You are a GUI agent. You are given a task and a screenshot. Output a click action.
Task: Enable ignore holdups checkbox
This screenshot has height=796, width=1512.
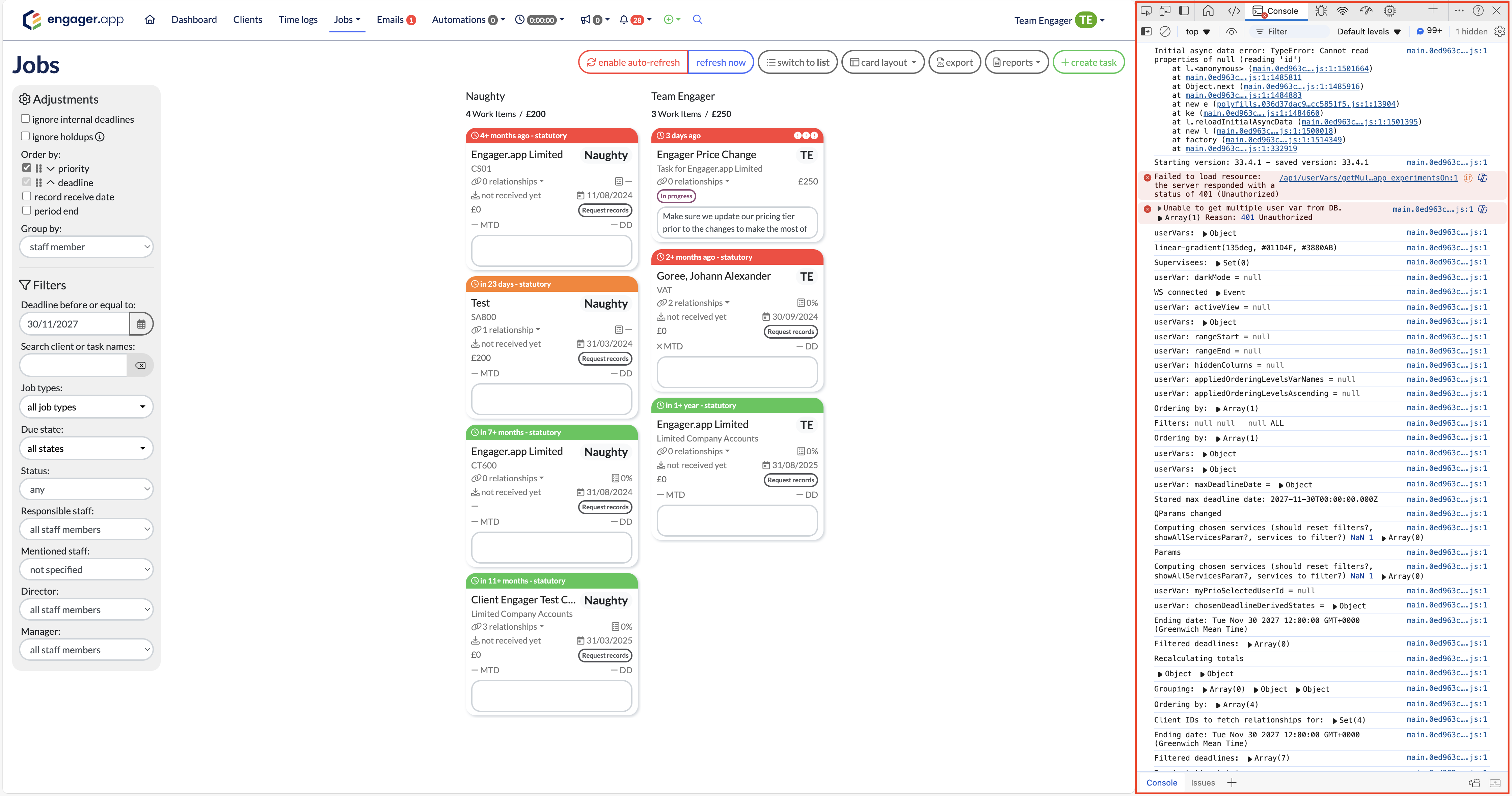pyautogui.click(x=25, y=136)
